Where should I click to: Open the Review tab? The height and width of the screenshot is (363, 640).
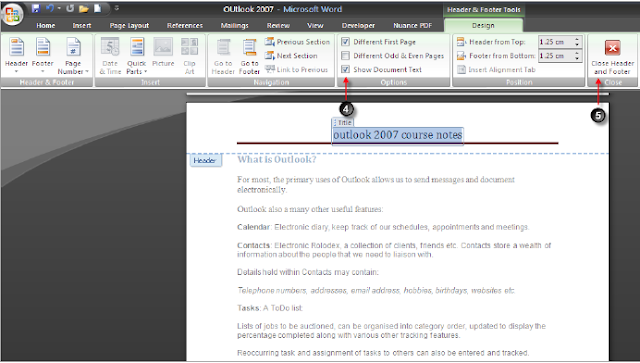point(278,25)
